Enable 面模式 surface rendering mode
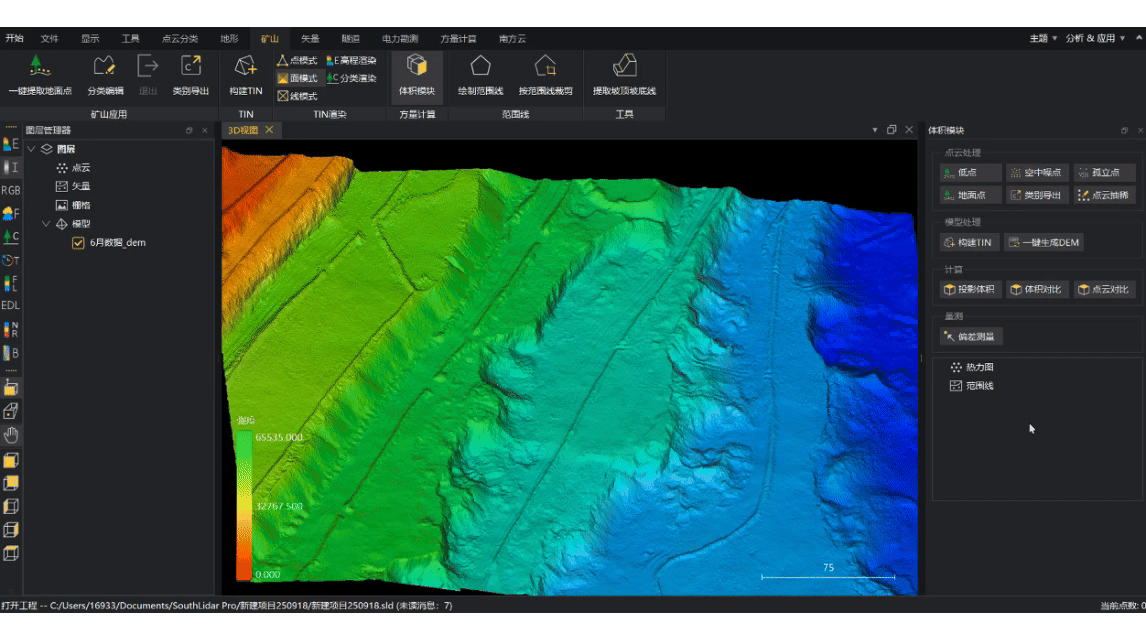Screen dimensions: 1146x640 pyautogui.click(x=297, y=78)
